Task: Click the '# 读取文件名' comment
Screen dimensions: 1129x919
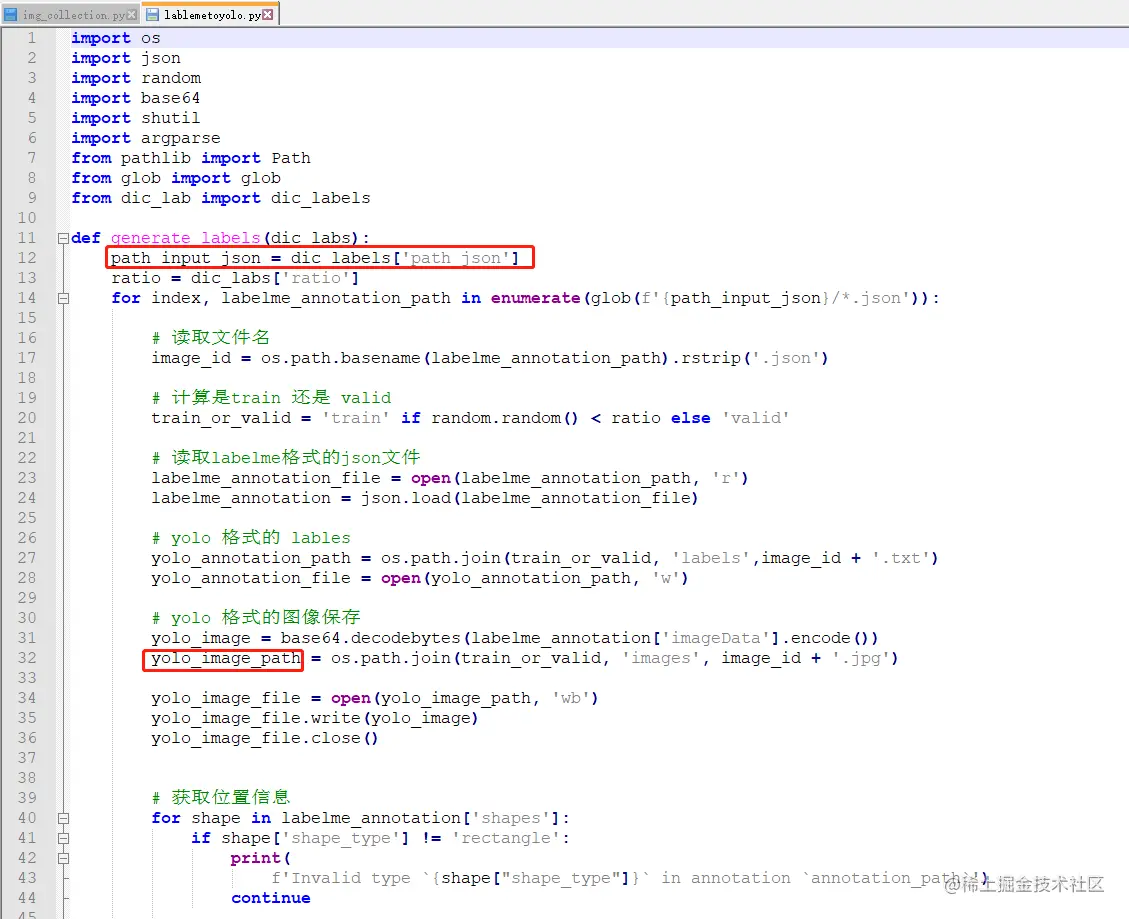Action: [211, 337]
